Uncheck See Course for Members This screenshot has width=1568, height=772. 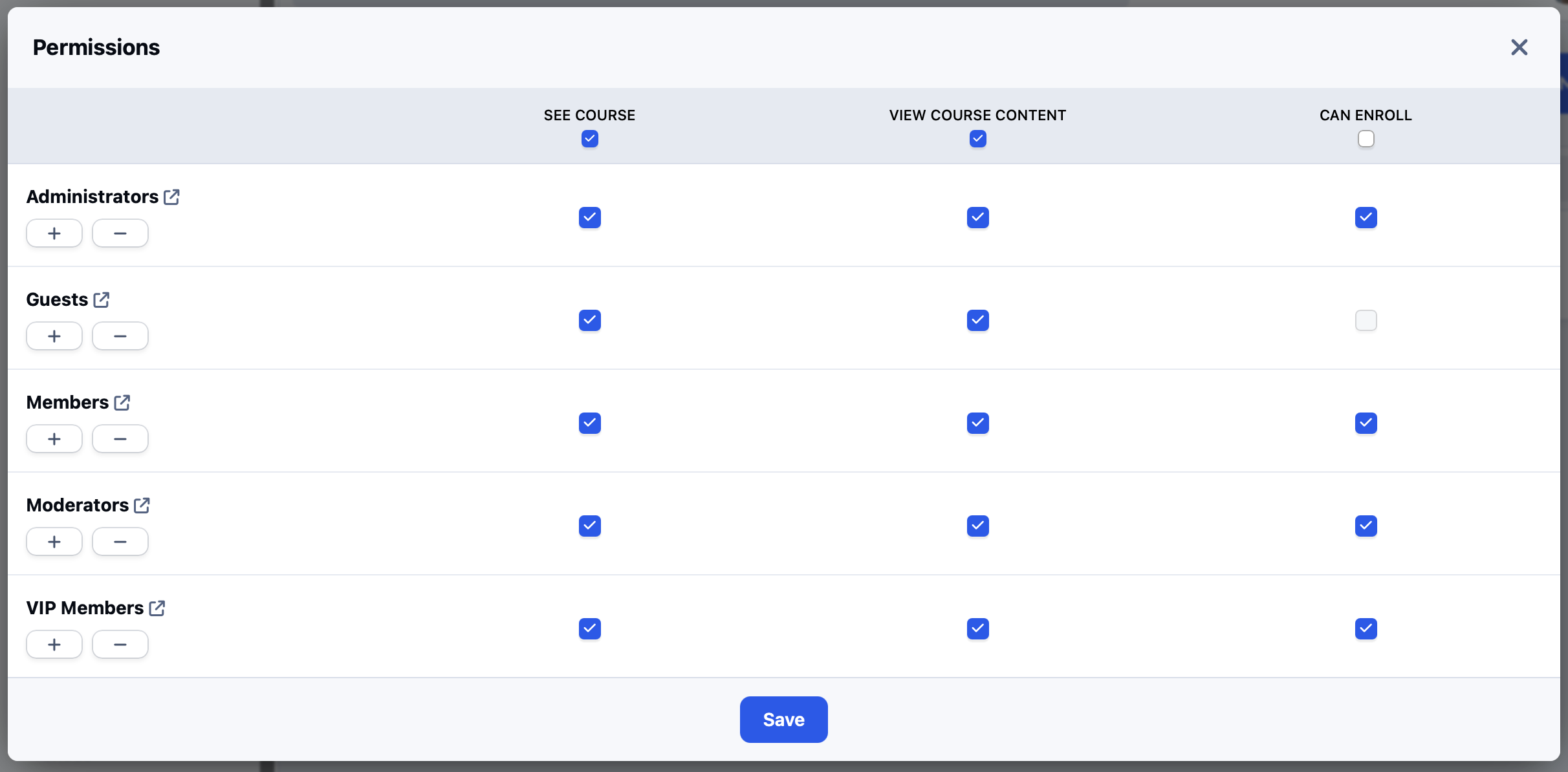point(590,424)
